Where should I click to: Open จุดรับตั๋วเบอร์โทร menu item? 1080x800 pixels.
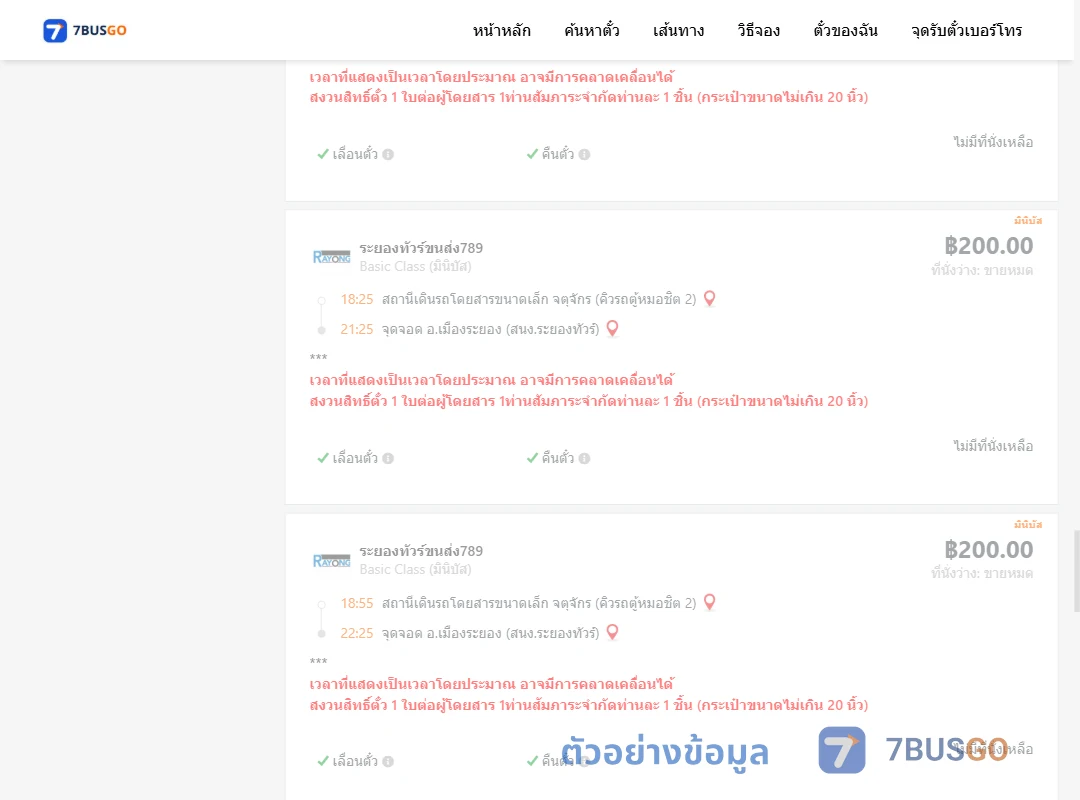(966, 30)
